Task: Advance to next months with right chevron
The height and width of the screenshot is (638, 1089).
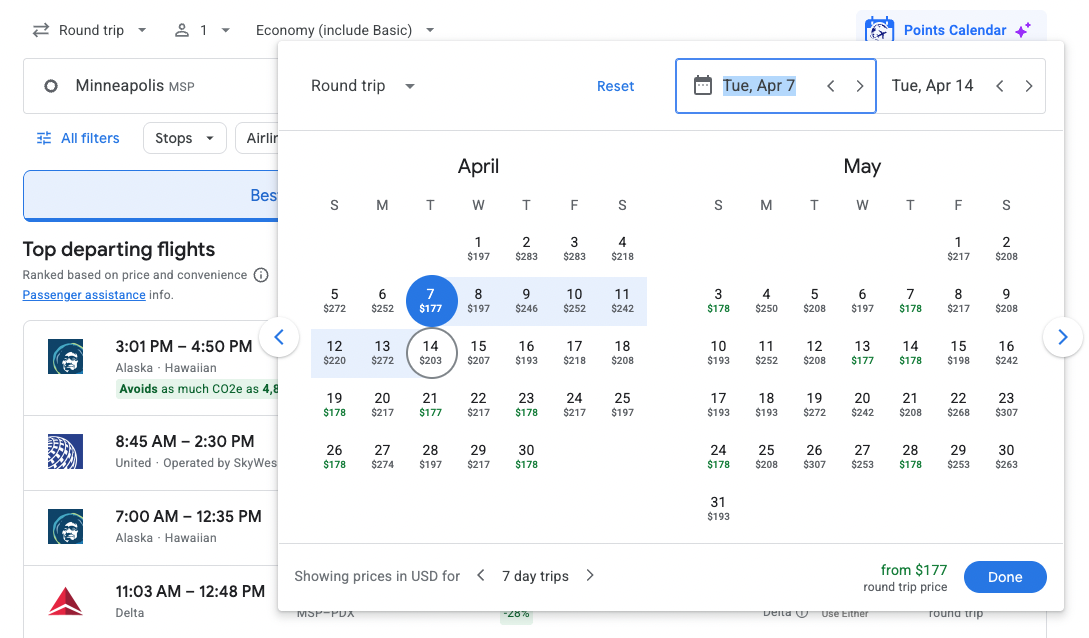Action: pos(1062,338)
